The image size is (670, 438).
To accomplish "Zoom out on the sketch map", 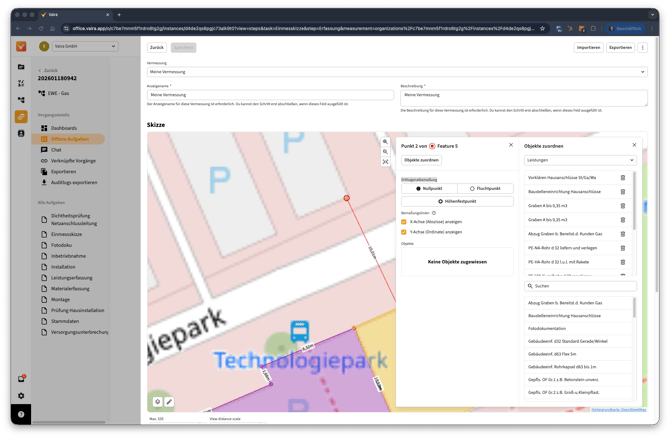I will point(385,152).
